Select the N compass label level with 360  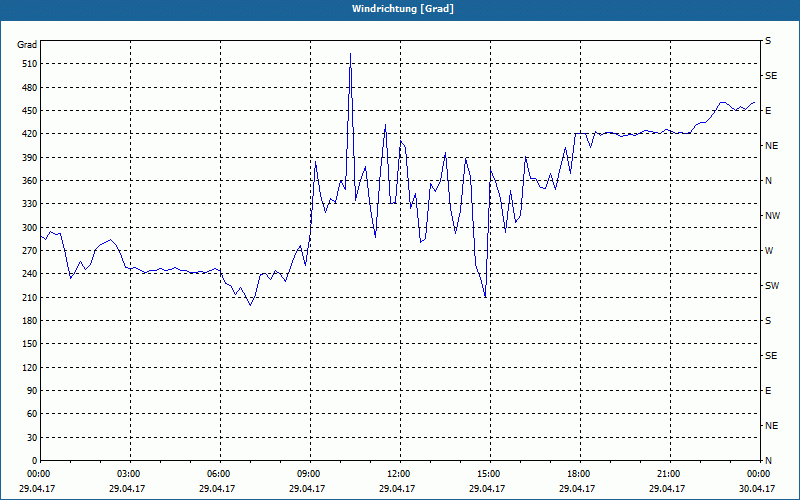tap(768, 181)
